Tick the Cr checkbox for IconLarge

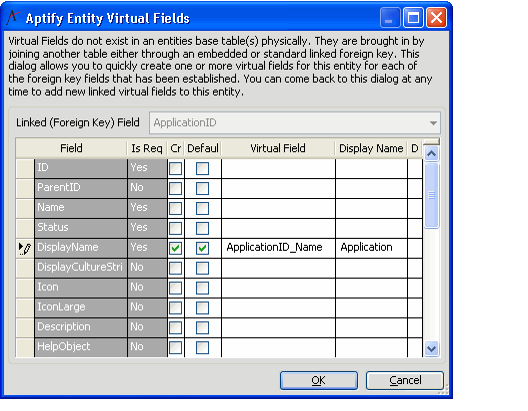tap(175, 308)
